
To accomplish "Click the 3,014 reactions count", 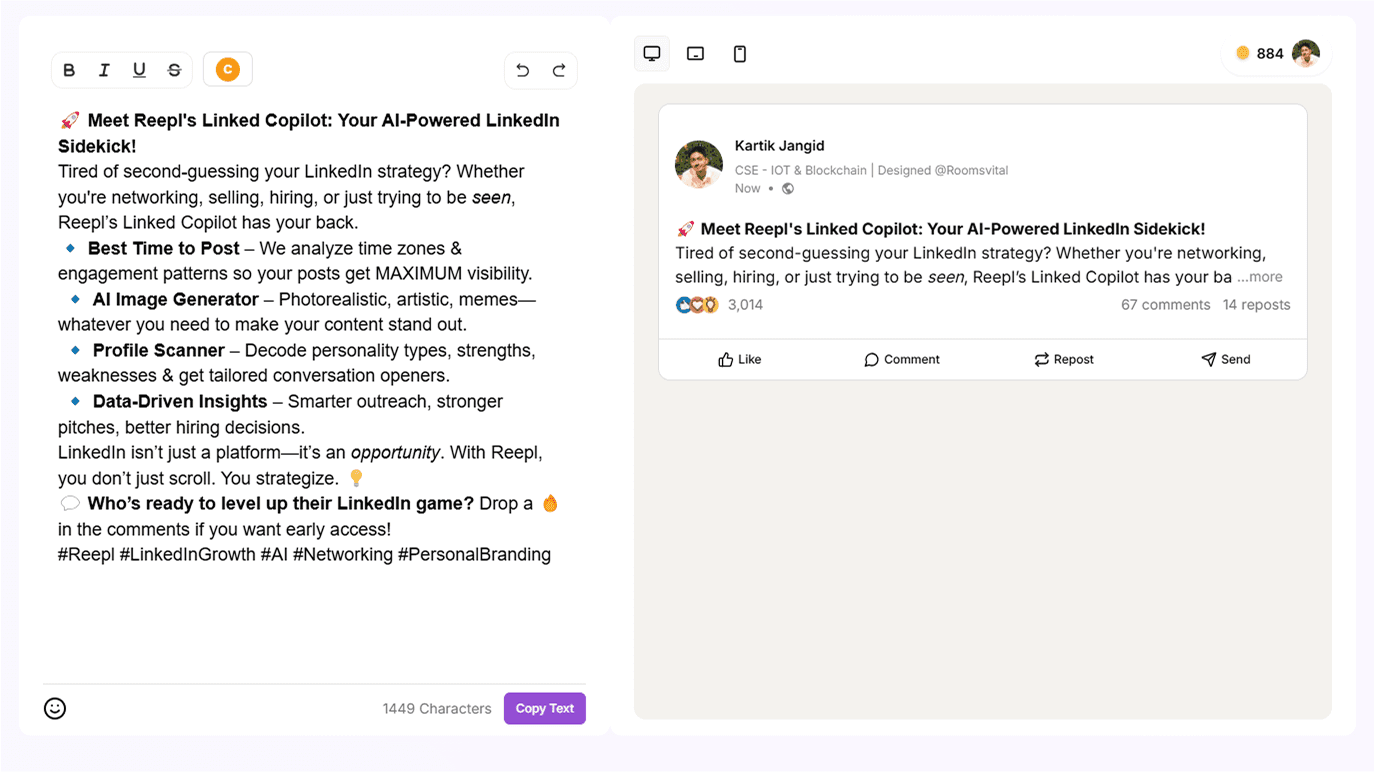I will point(745,305).
